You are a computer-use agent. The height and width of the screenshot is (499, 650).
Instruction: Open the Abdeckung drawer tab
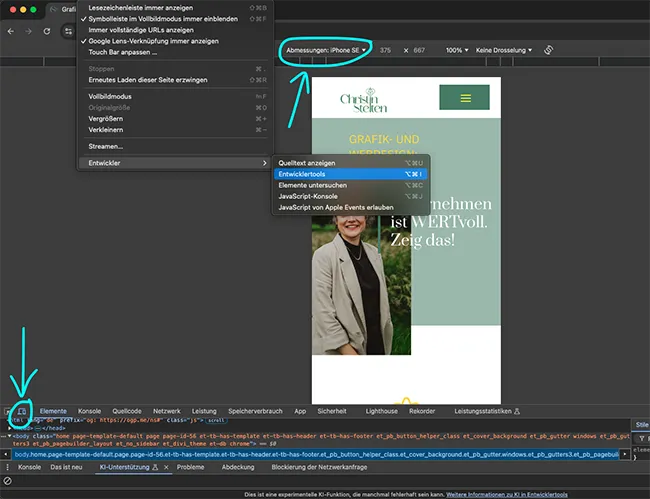(x=238, y=467)
